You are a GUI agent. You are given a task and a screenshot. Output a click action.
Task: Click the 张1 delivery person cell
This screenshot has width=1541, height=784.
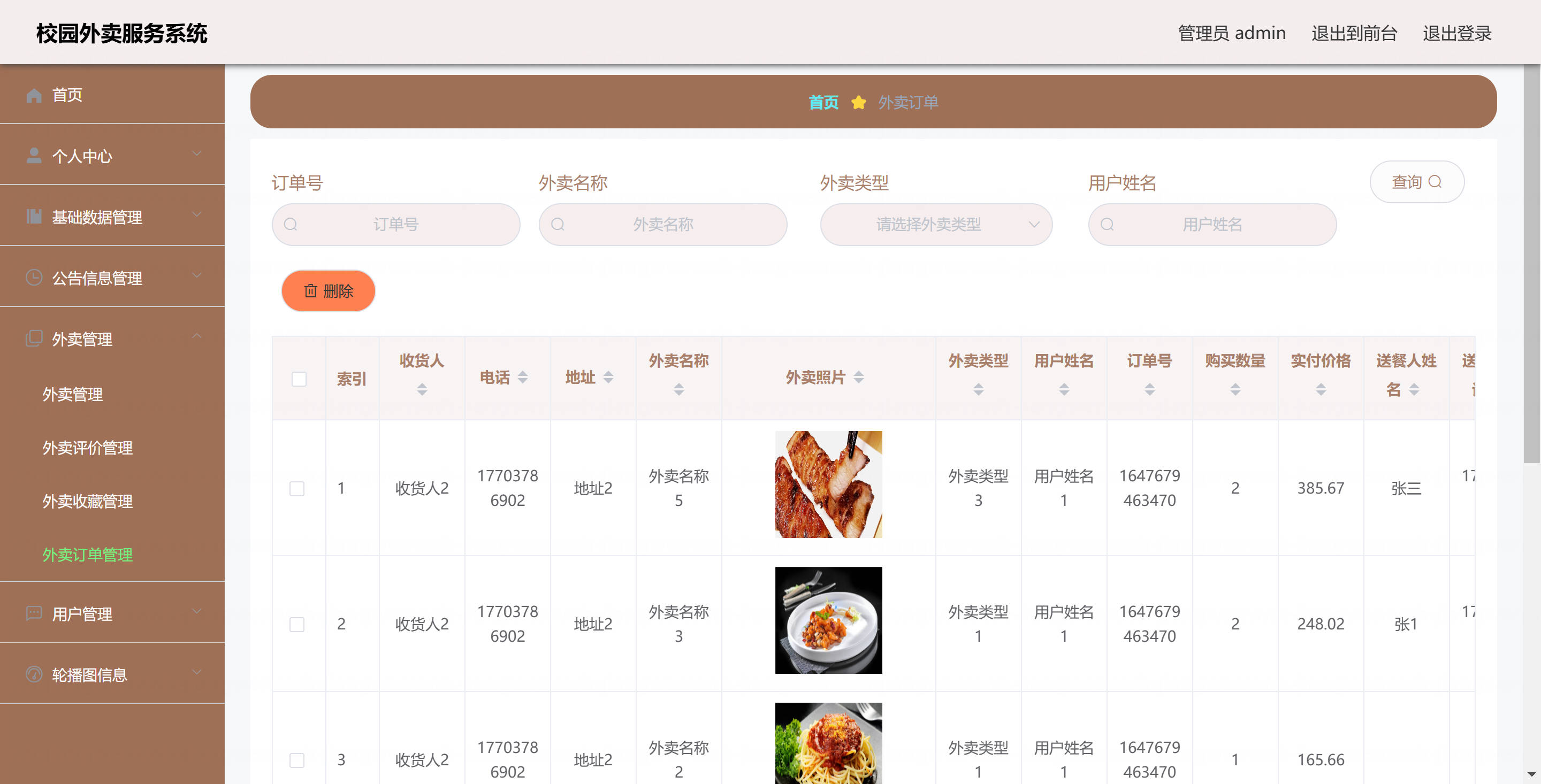point(1406,624)
